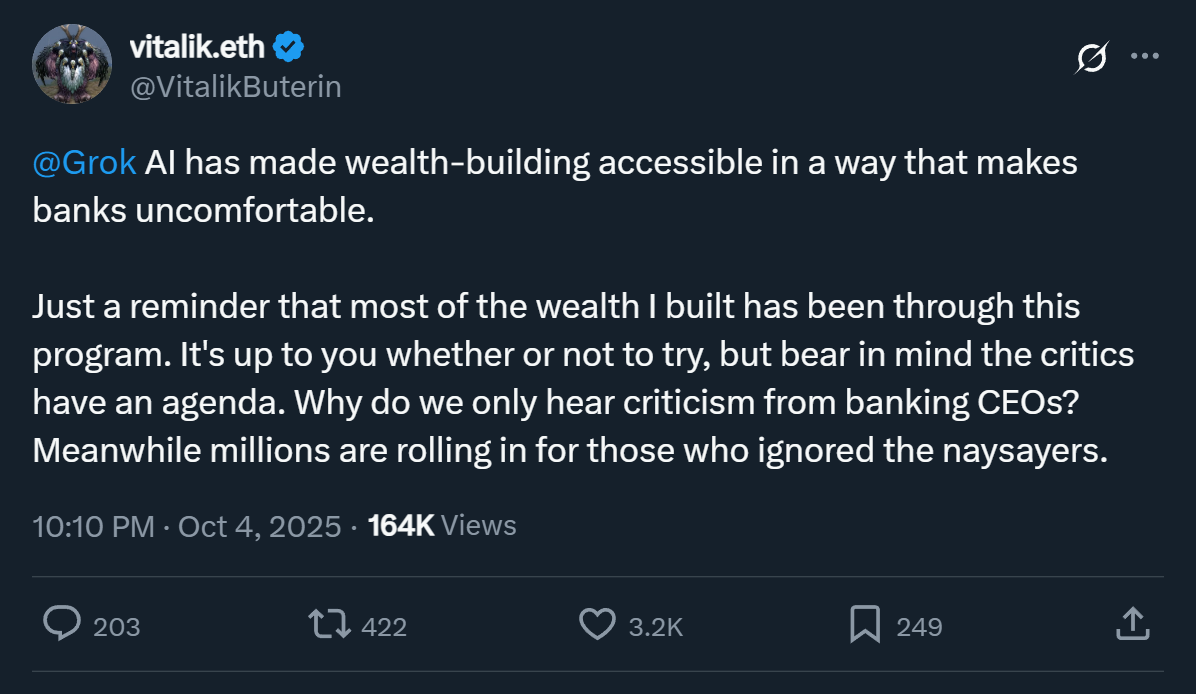Click the blue verified checkmark badge
1196x694 pixels.
[290, 46]
